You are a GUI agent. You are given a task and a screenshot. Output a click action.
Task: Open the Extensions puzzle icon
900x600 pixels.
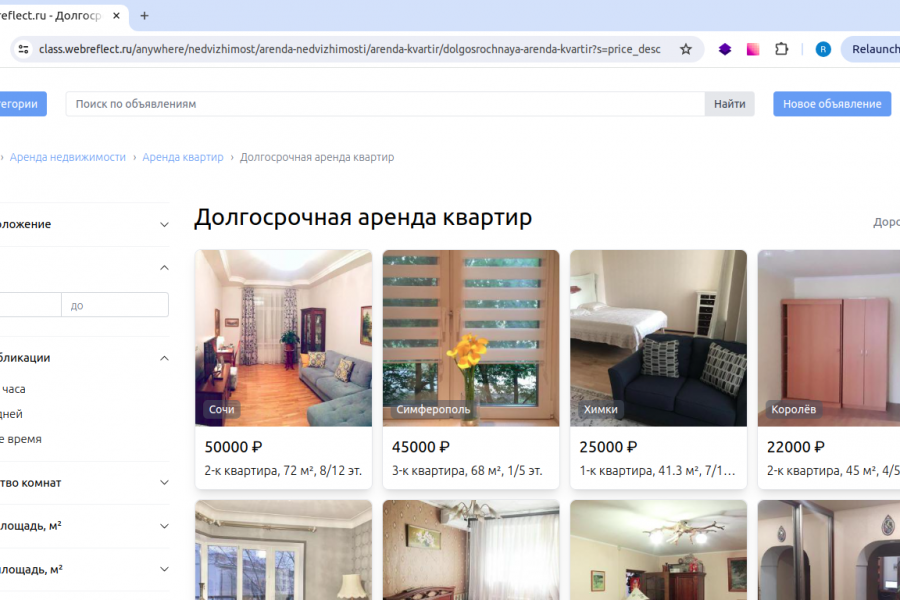(x=781, y=49)
